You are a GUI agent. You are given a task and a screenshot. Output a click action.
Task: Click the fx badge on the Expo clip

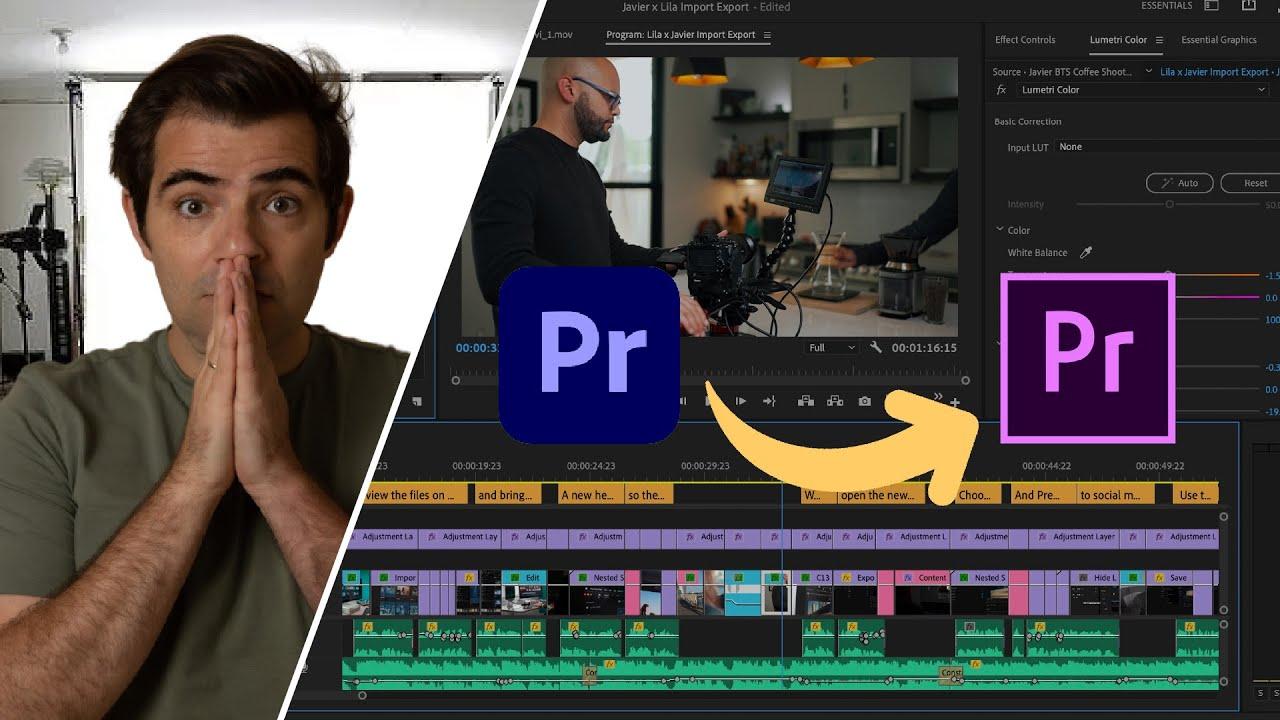(x=846, y=578)
